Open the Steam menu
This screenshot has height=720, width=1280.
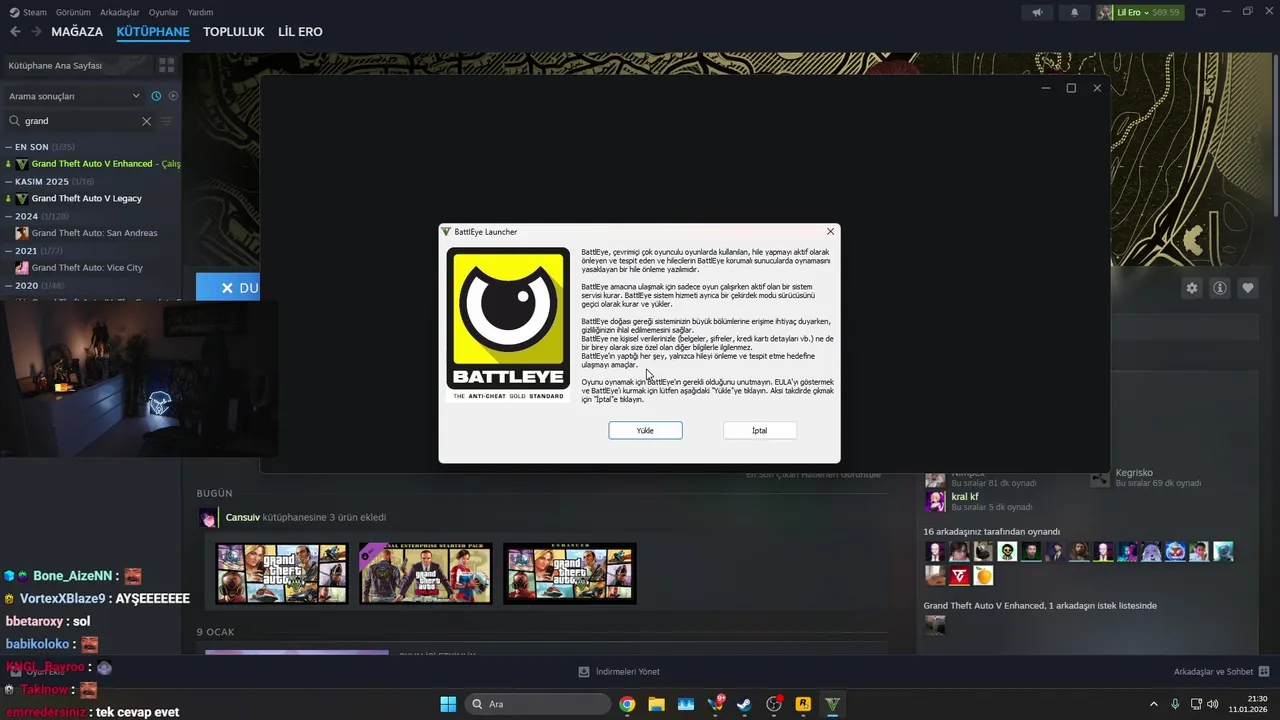[27, 12]
